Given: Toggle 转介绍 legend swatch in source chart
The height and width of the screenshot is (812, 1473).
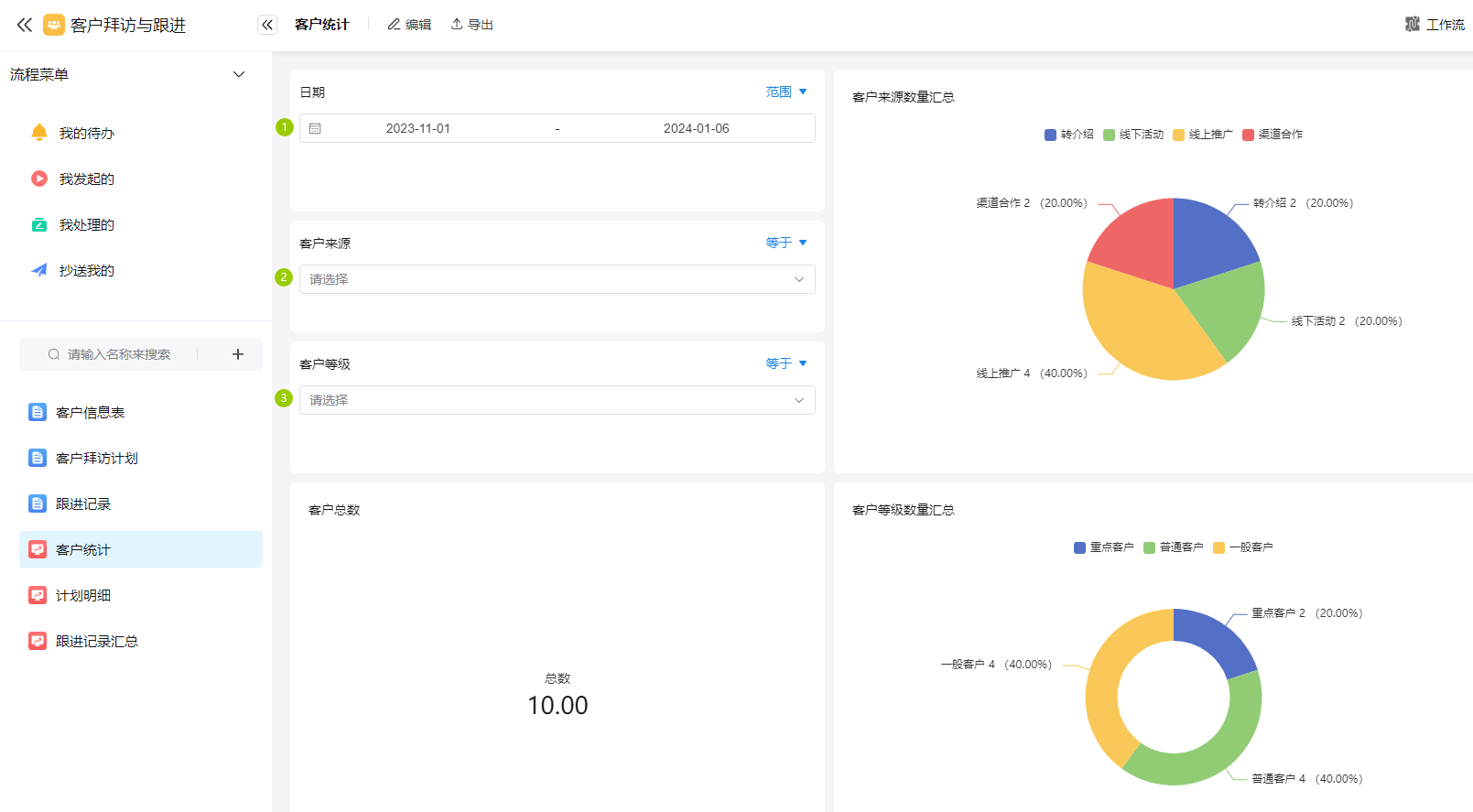Looking at the screenshot, I should coord(1050,135).
